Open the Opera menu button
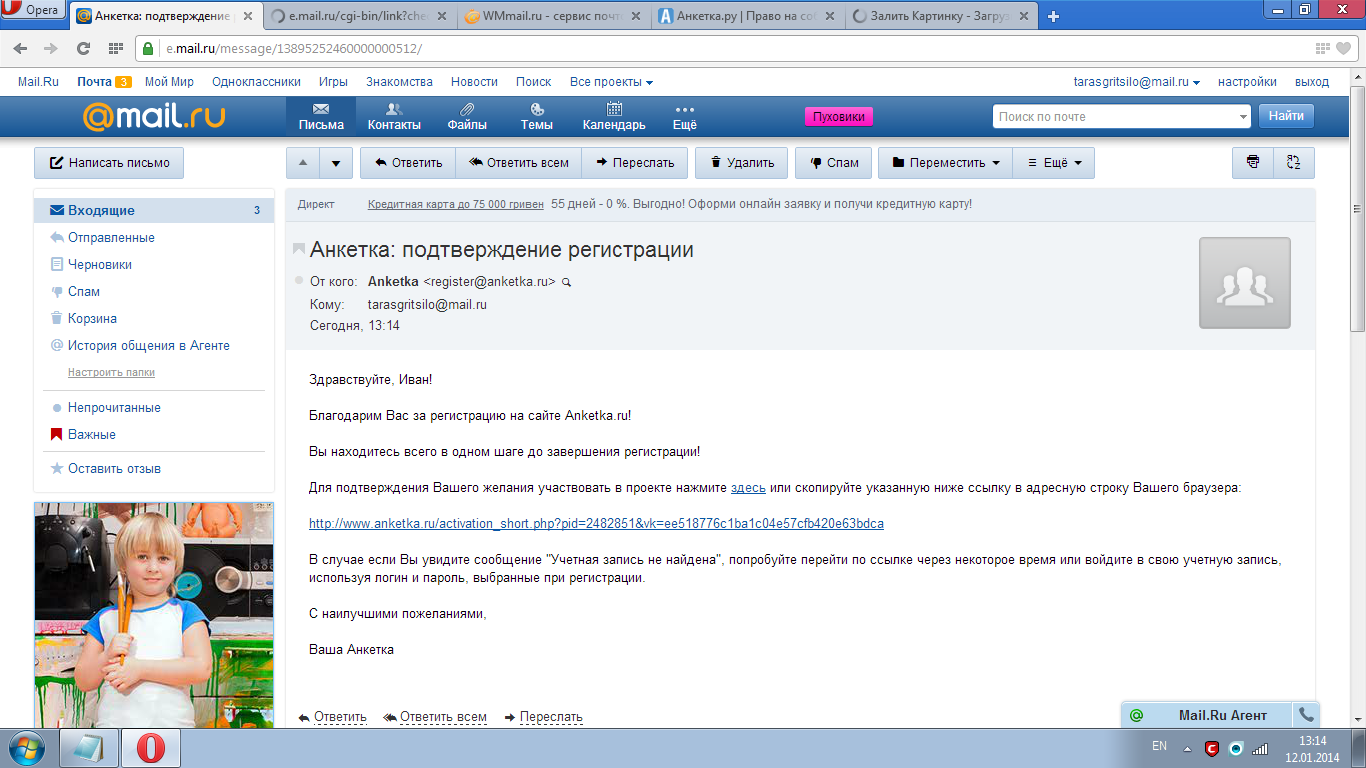Image resolution: width=1366 pixels, height=768 pixels. (33, 10)
